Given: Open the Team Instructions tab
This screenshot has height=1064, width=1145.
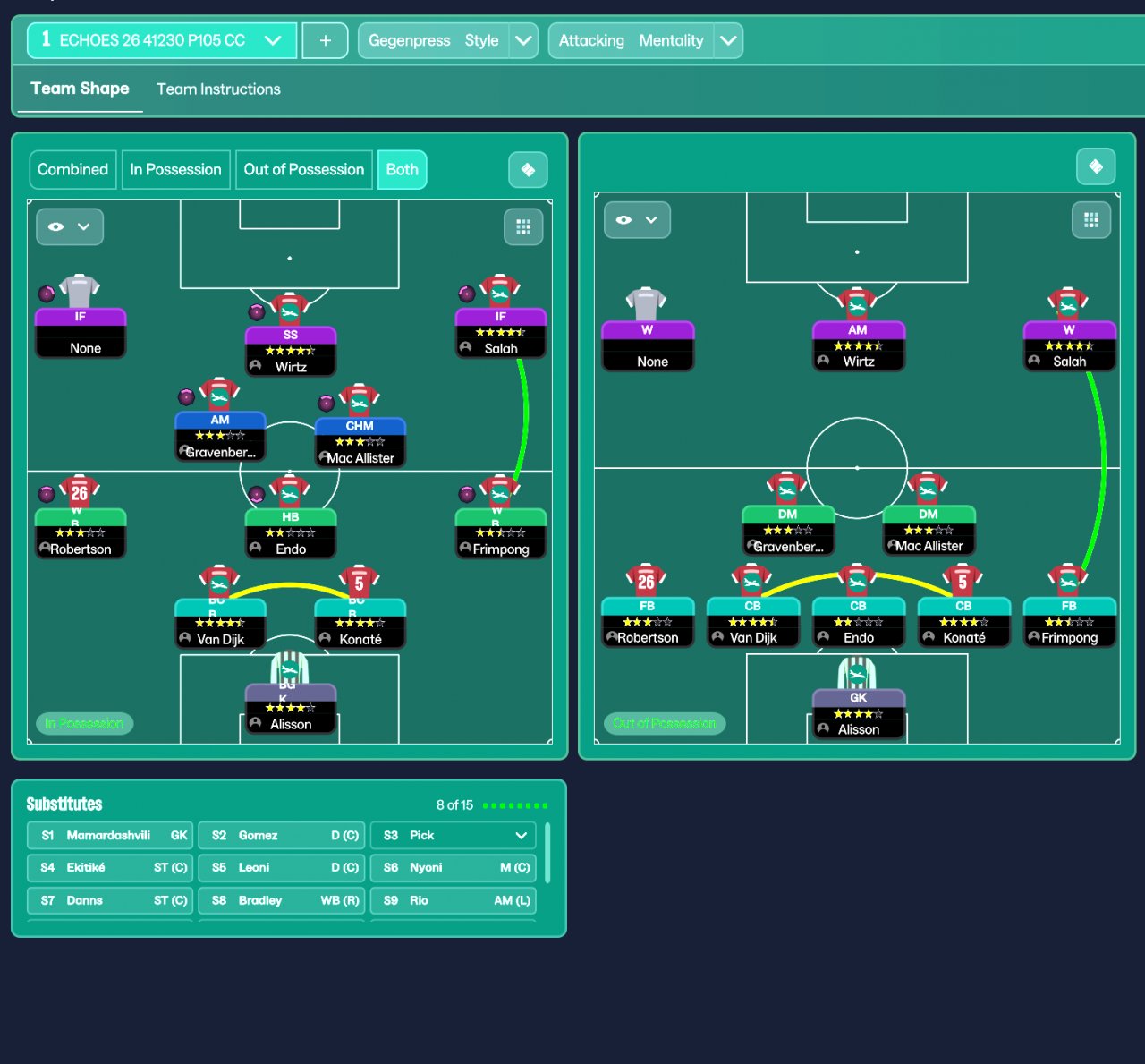Looking at the screenshot, I should (218, 89).
